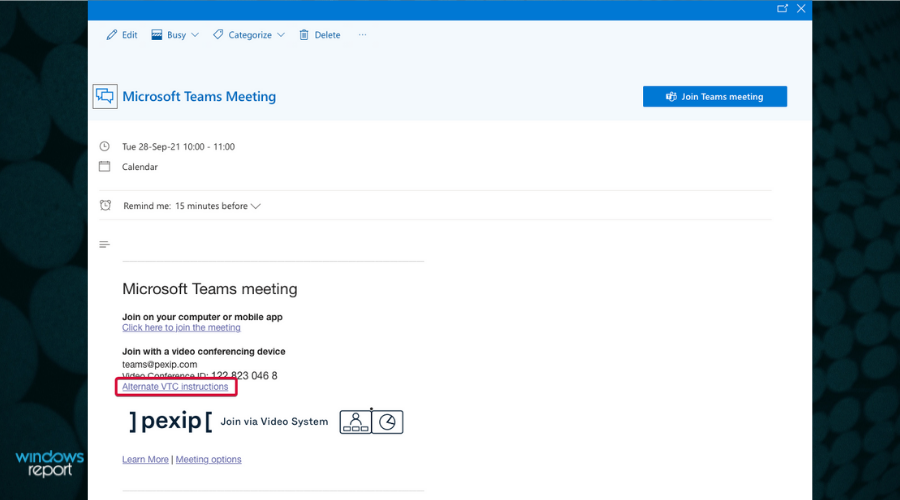The height and width of the screenshot is (500, 900).
Task: Click the calendar icon
Action: click(104, 166)
